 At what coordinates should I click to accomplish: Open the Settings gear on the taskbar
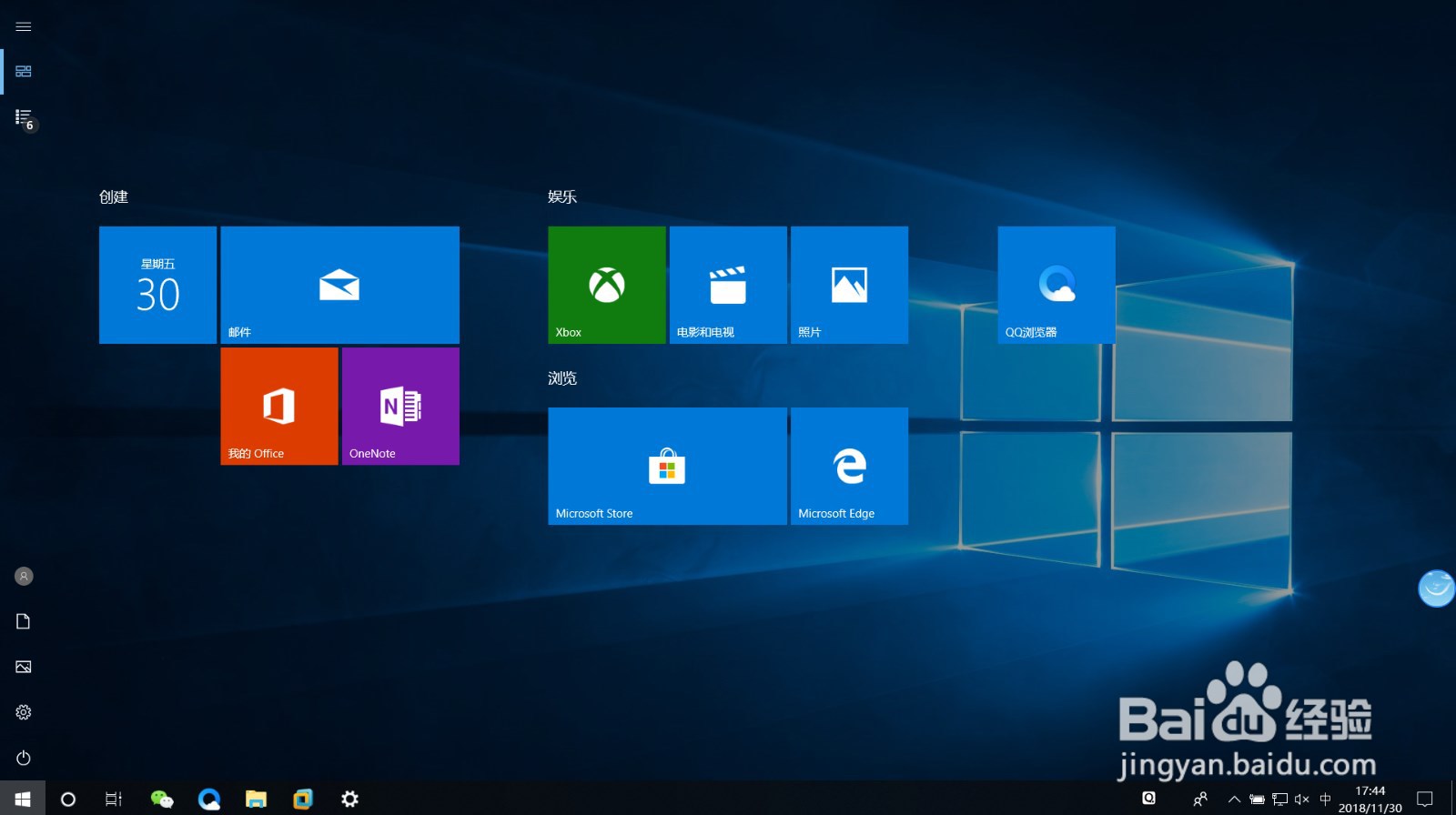(349, 799)
